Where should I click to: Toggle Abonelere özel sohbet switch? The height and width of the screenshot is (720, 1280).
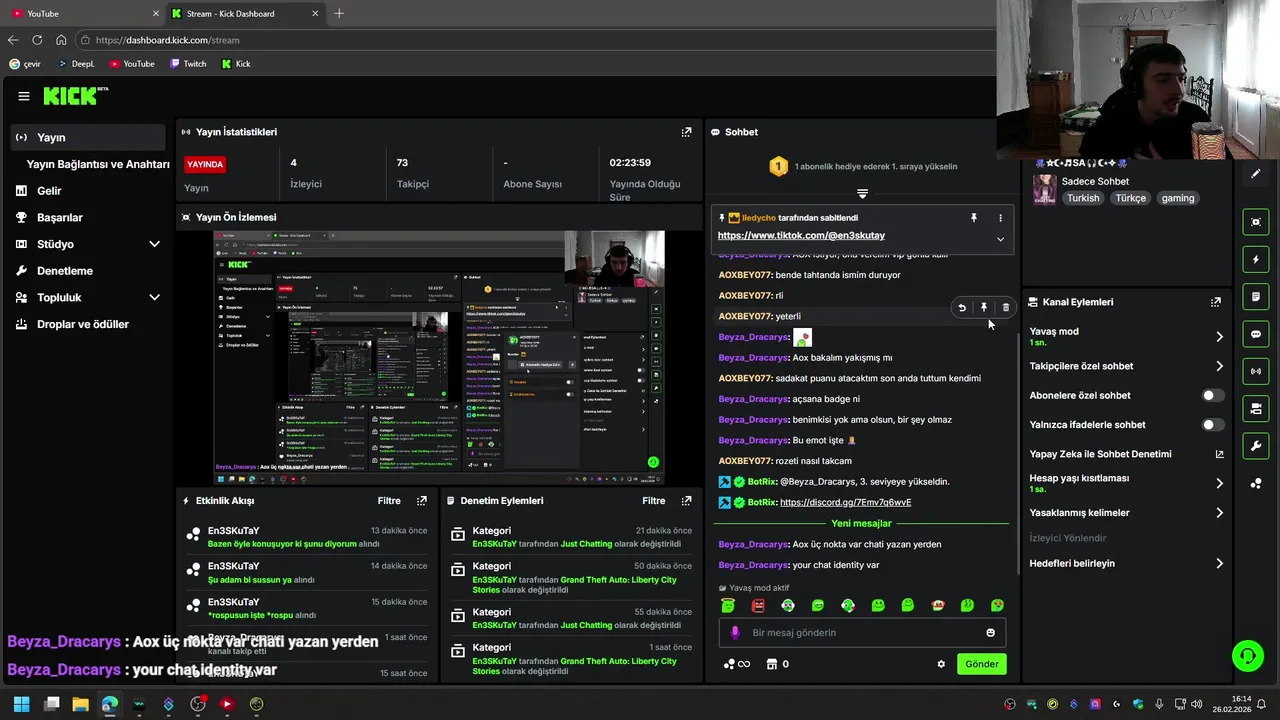coord(1212,396)
